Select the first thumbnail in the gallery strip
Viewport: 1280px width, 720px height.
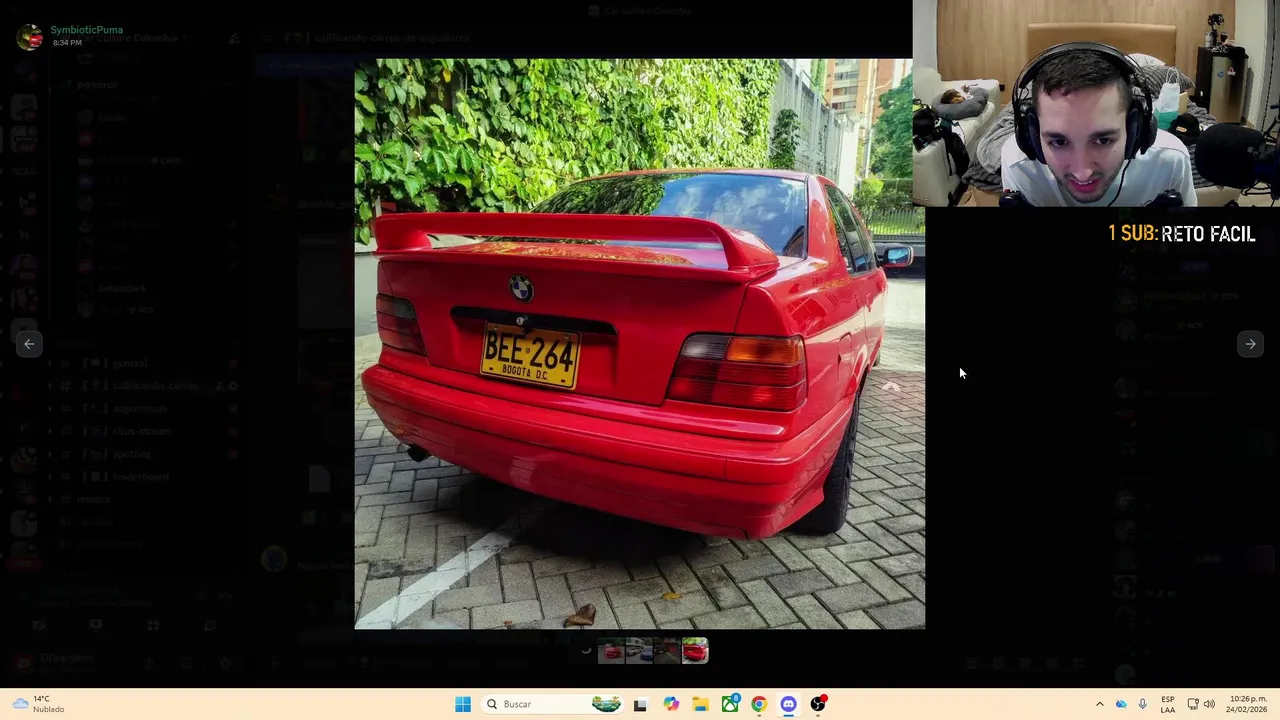pyautogui.click(x=611, y=651)
